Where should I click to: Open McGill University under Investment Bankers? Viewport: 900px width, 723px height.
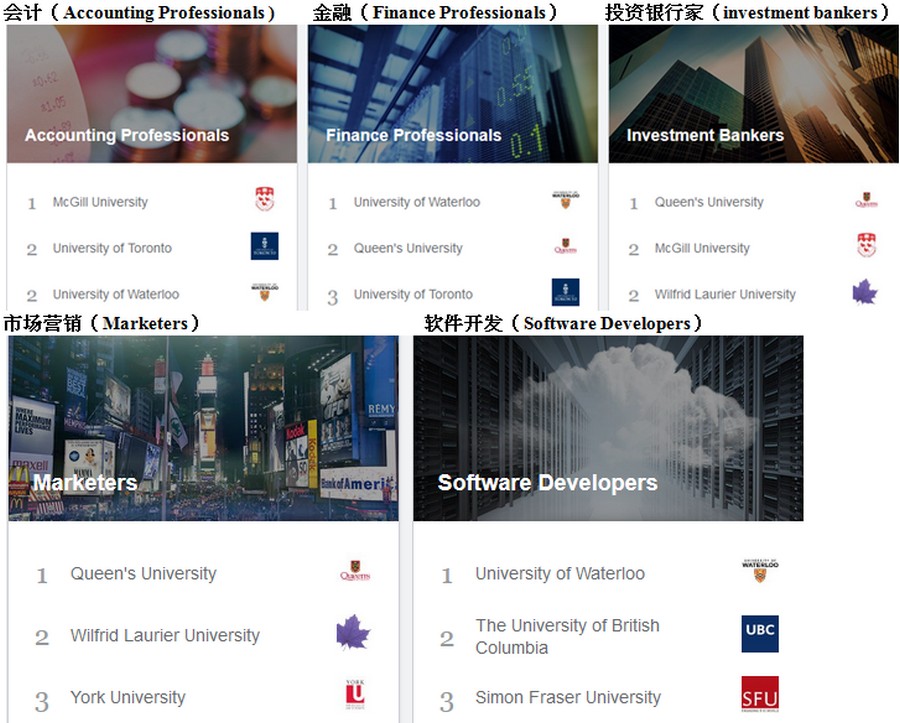click(702, 248)
